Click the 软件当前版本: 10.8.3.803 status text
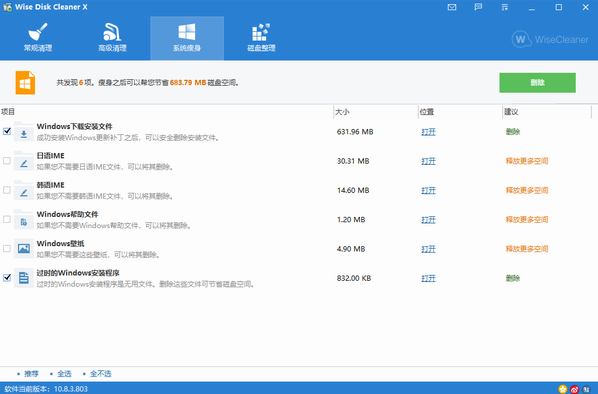Screen dimensions: 598x394 click(x=46, y=389)
